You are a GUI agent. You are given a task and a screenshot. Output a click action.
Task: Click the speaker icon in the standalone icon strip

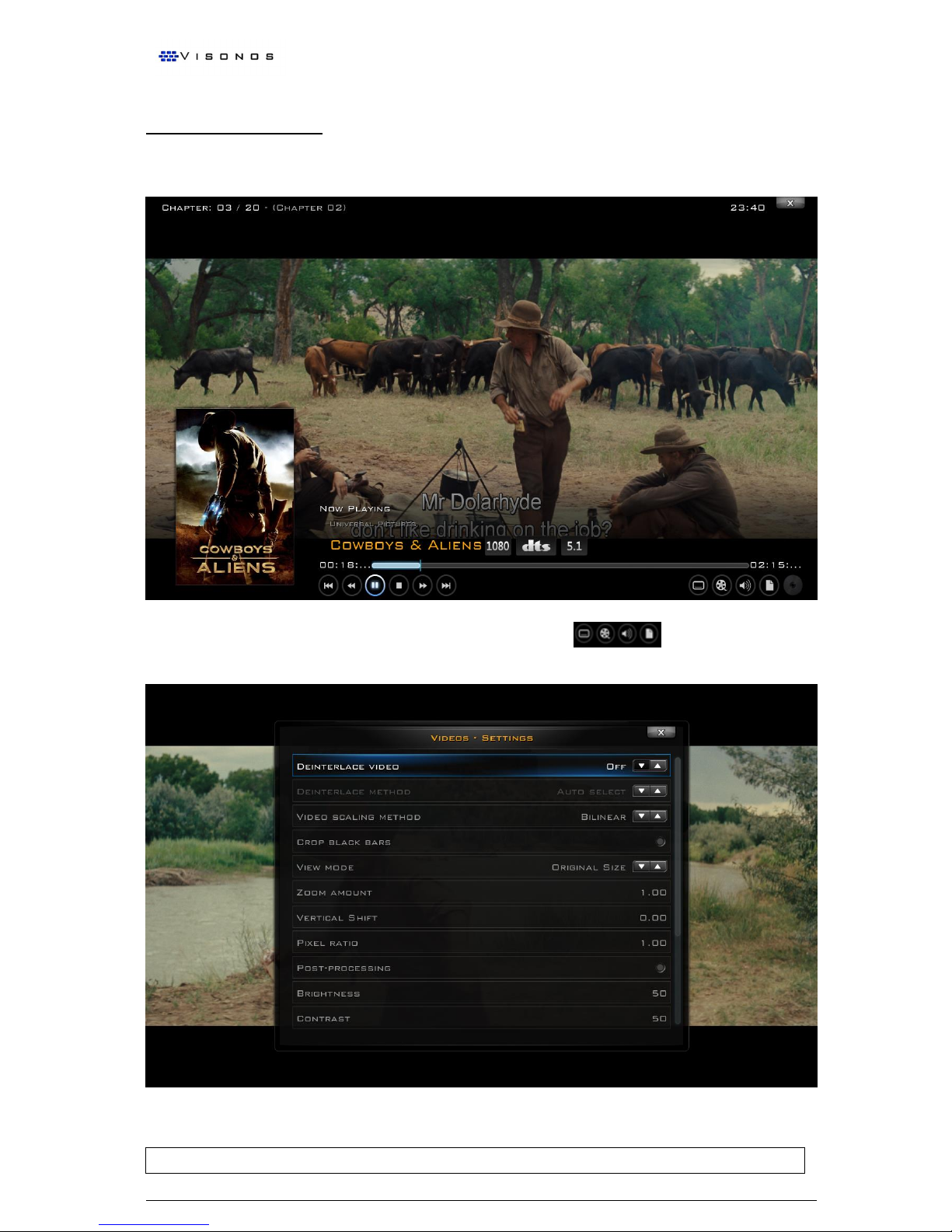pos(627,634)
